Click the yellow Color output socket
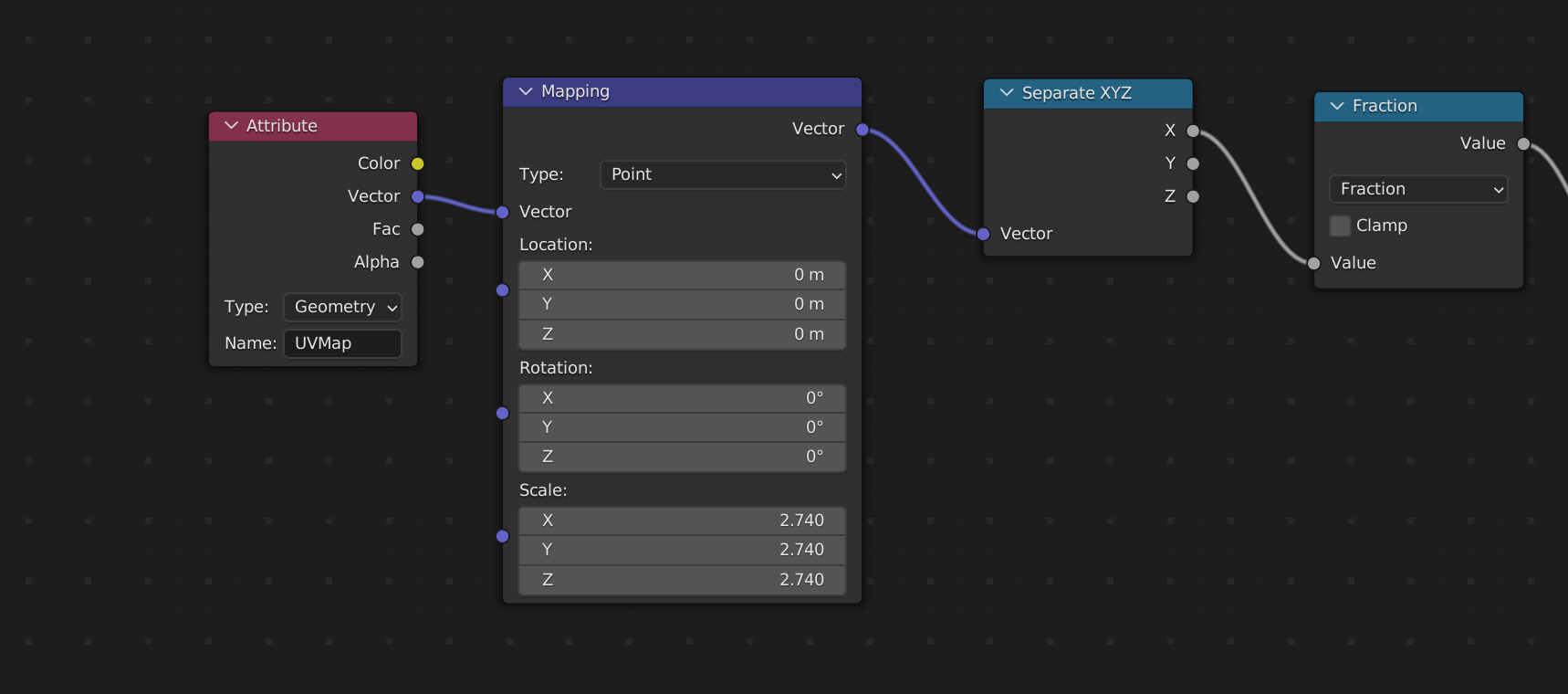This screenshot has height=694, width=1568. [417, 163]
